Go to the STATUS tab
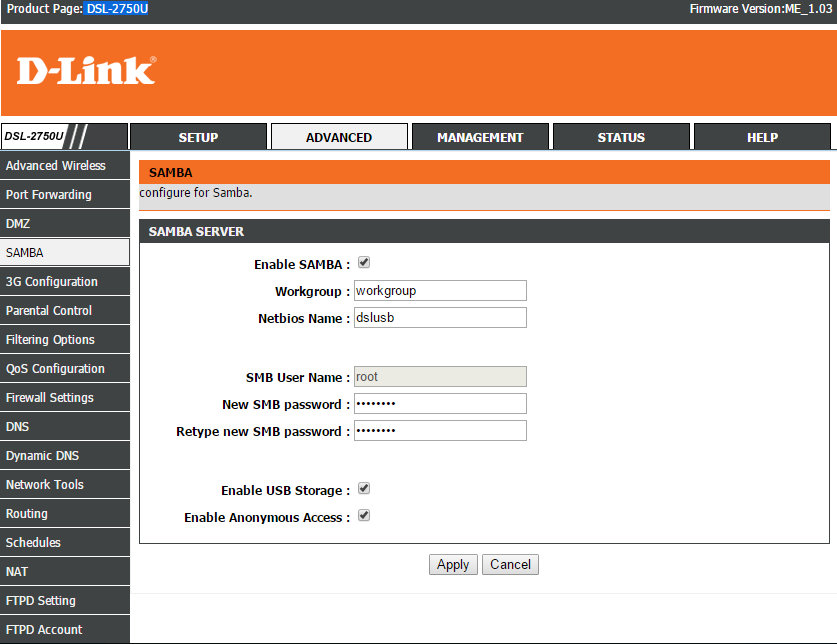This screenshot has width=837, height=644. (621, 137)
